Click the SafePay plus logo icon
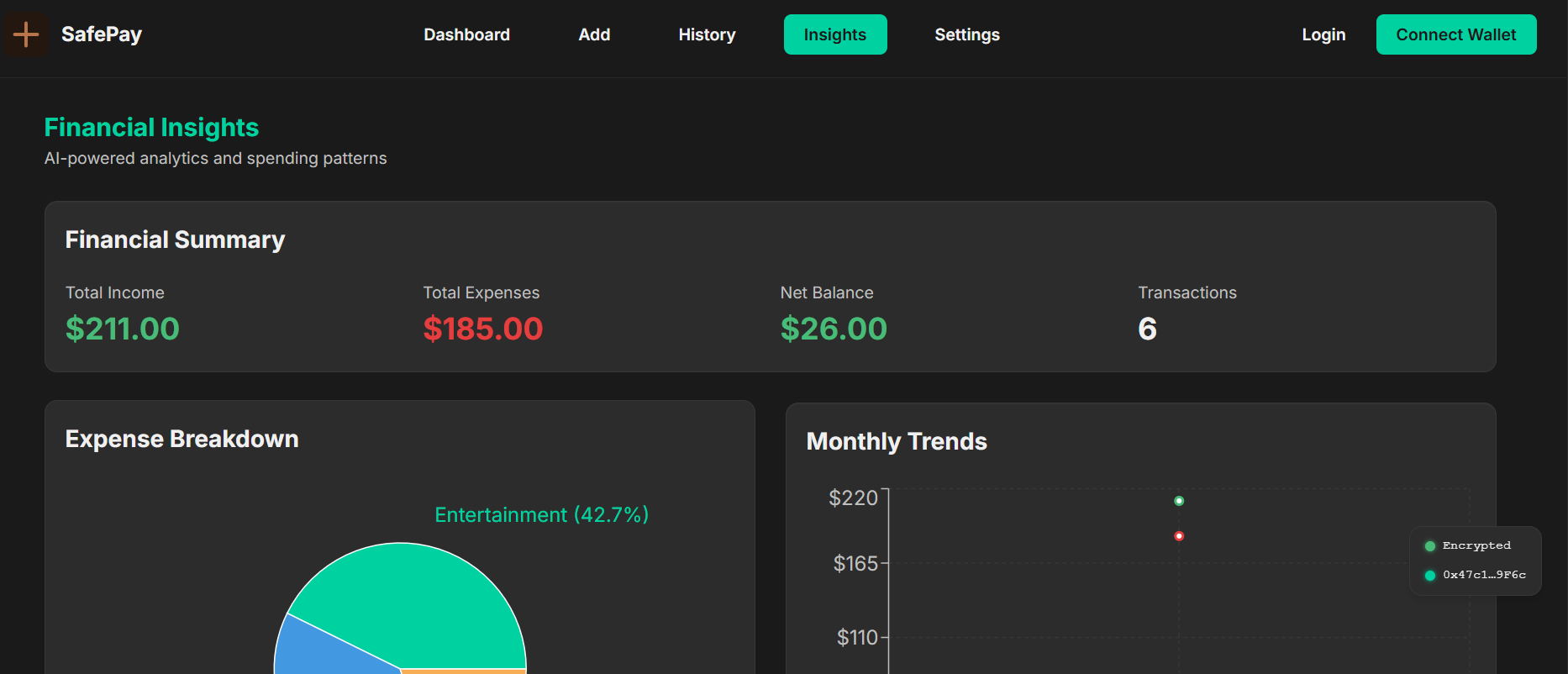 pos(26,34)
